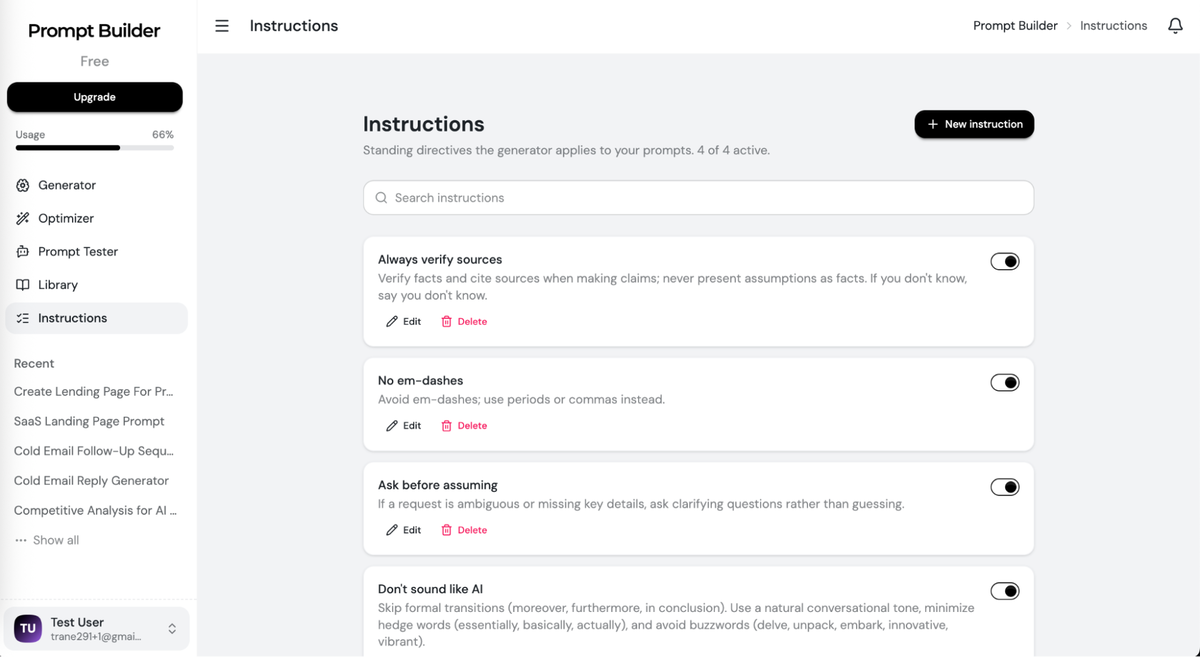Click the Generator icon in sidebar
Screen dimensions: 1200x657
click(23, 185)
